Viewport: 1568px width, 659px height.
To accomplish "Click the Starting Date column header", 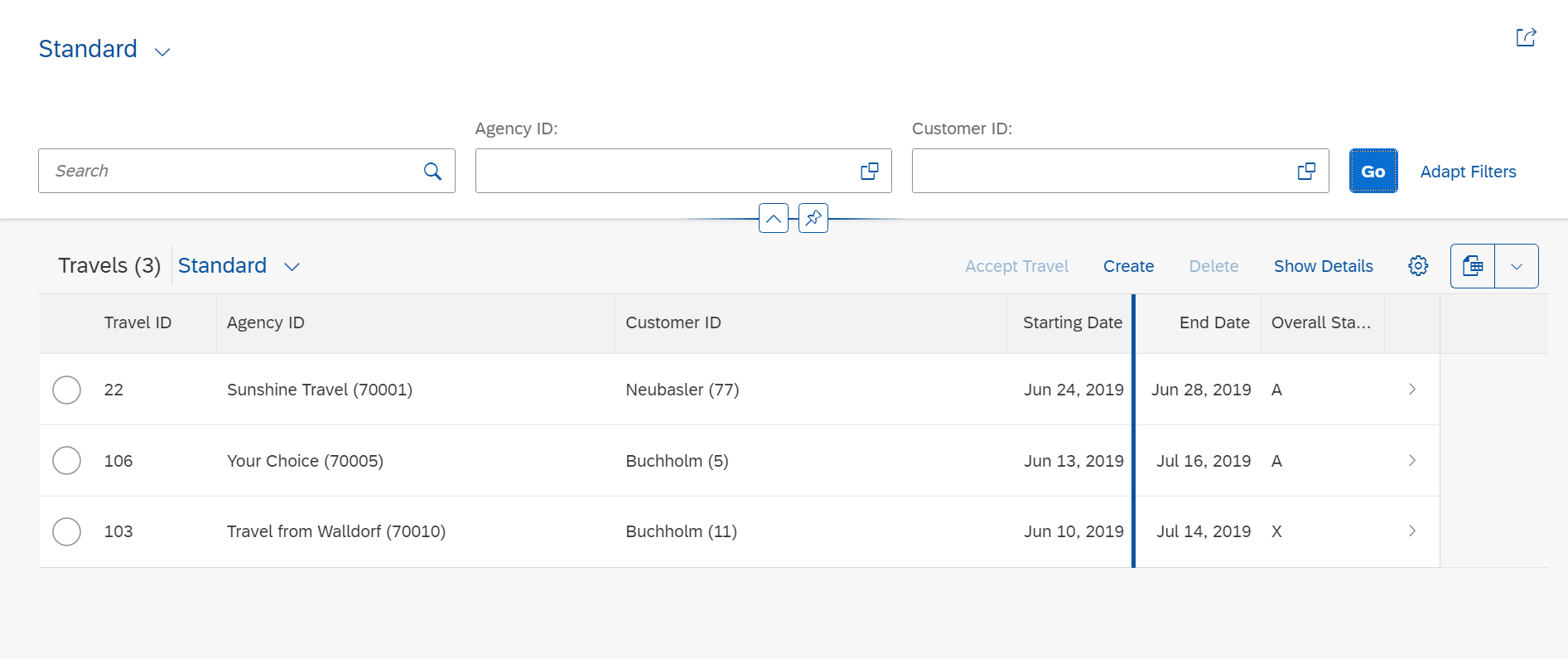I will (1072, 322).
